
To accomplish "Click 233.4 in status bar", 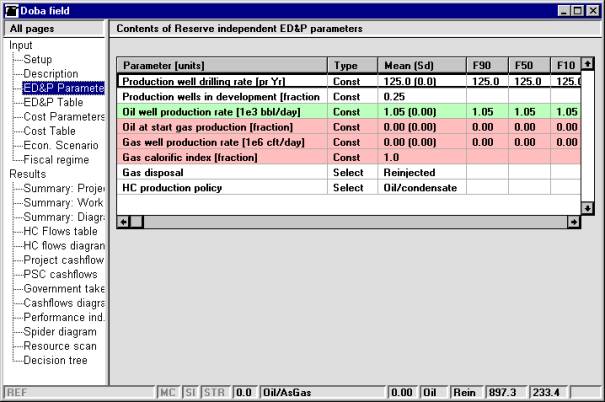I will [x=548, y=392].
